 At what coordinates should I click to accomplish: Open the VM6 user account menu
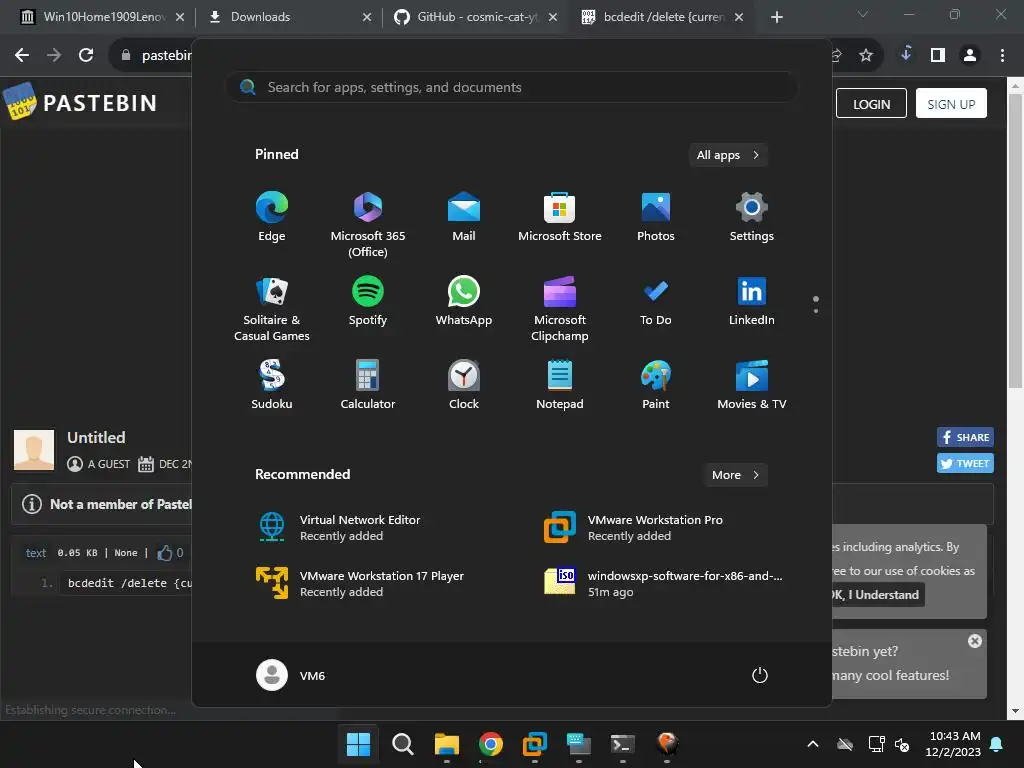click(x=291, y=675)
